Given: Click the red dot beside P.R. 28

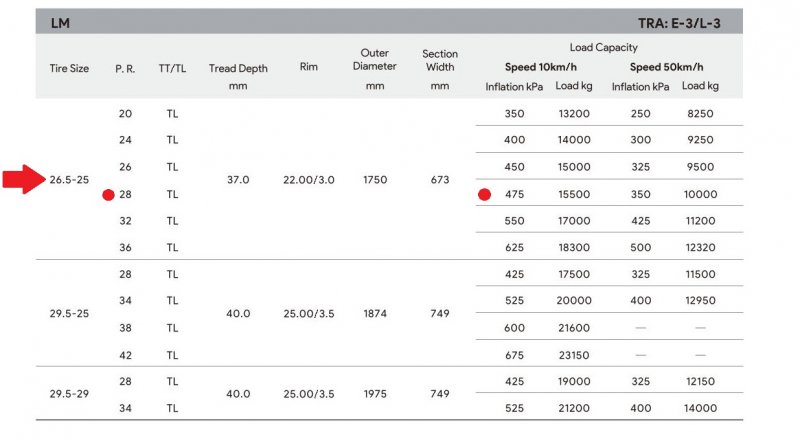Looking at the screenshot, I should pyautogui.click(x=108, y=194).
